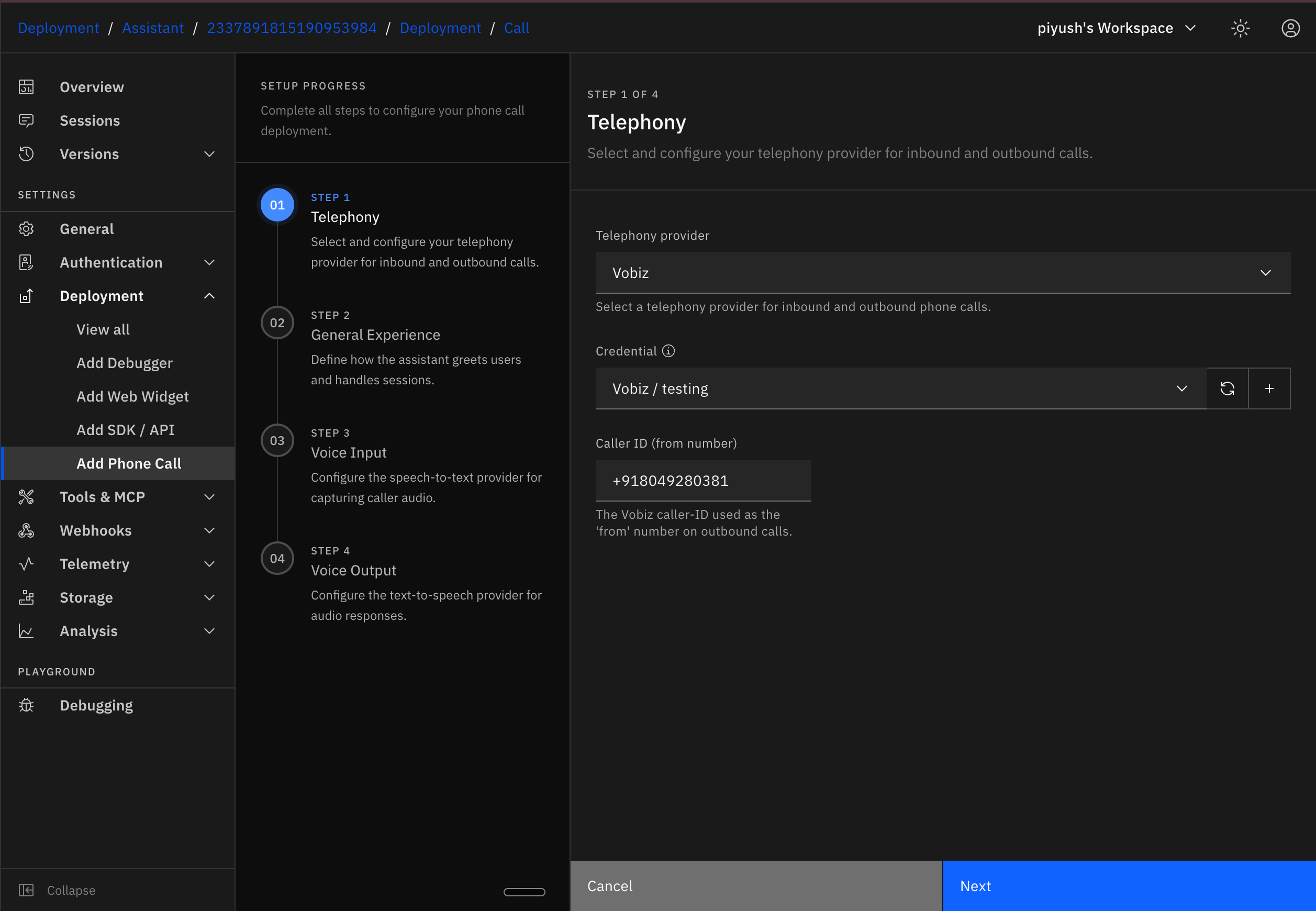Click the Assistant breadcrumb link
1316x911 pixels.
(153, 28)
